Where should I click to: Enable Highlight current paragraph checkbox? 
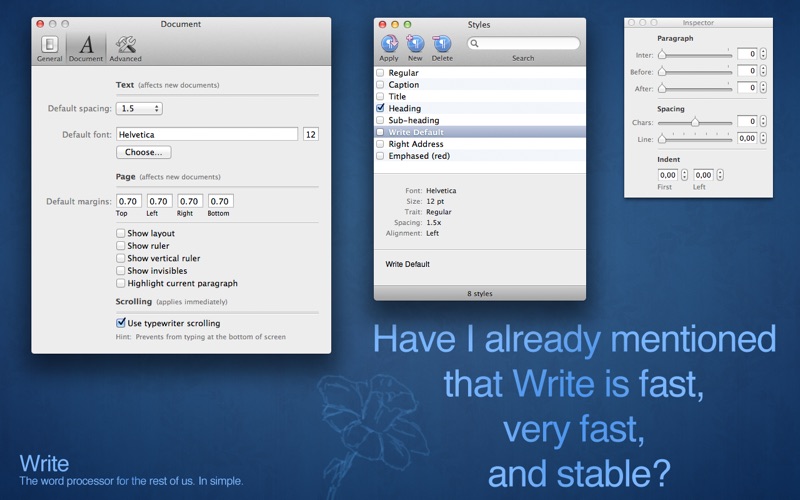pyautogui.click(x=120, y=283)
